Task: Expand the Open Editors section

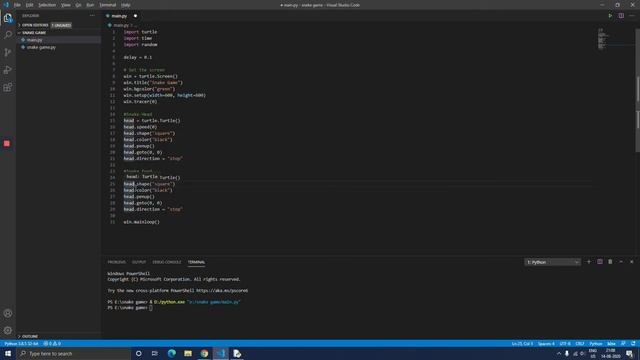Action: click(x=34, y=25)
